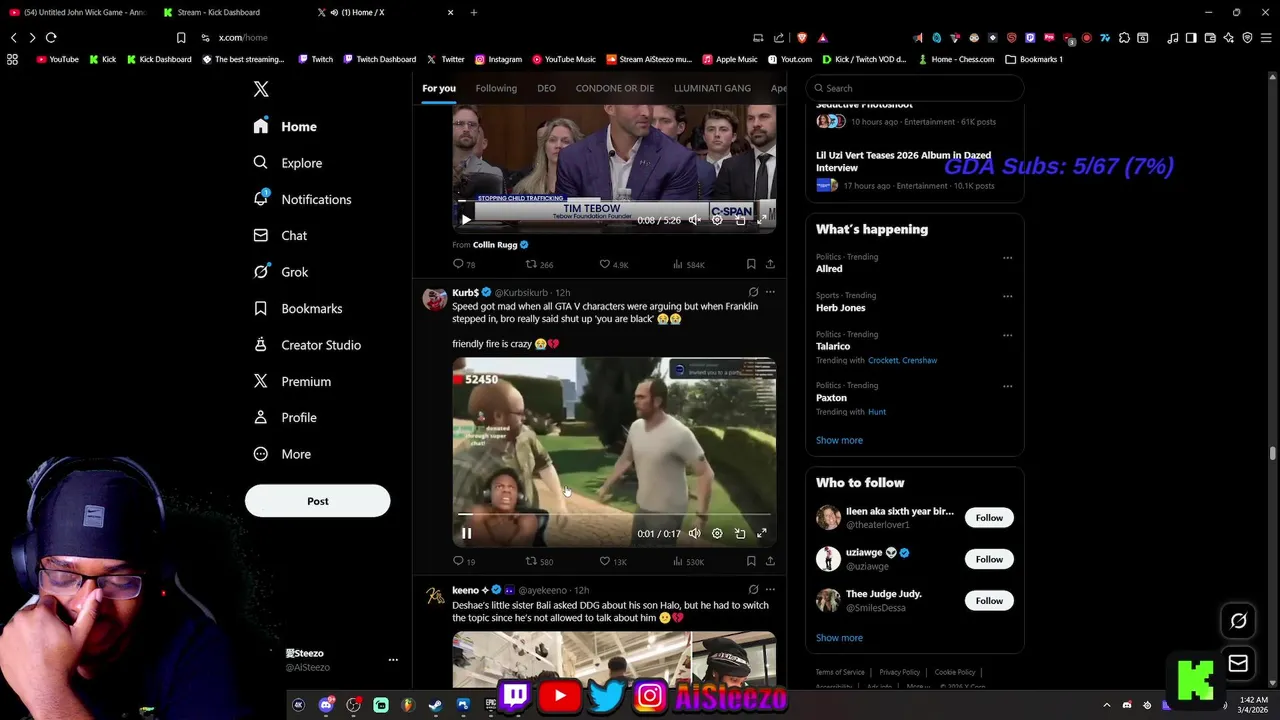
Task: Open Herb Jones trend options menu
Action: [x=1007, y=296]
